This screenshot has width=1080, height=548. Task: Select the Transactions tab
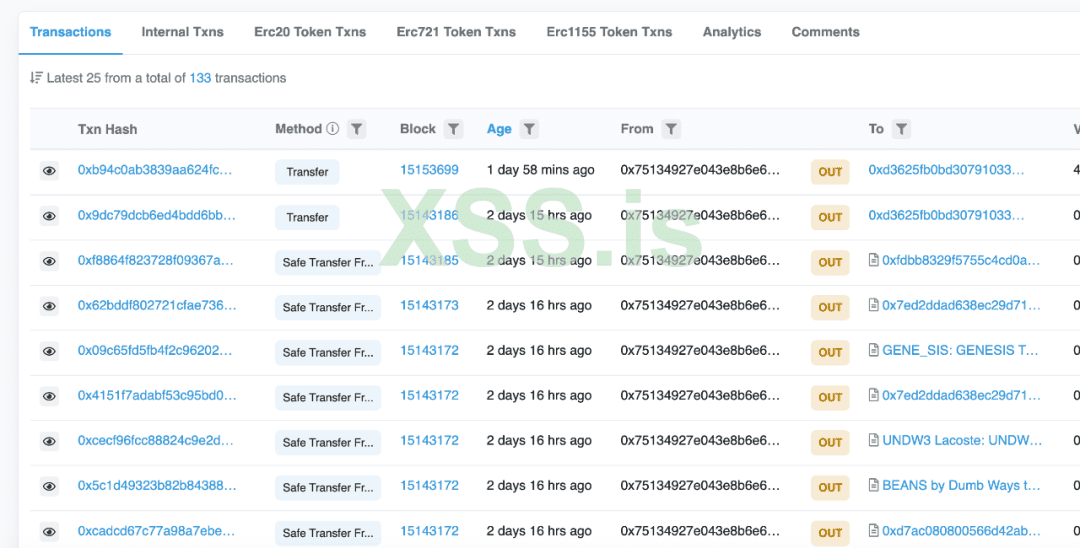tap(70, 32)
